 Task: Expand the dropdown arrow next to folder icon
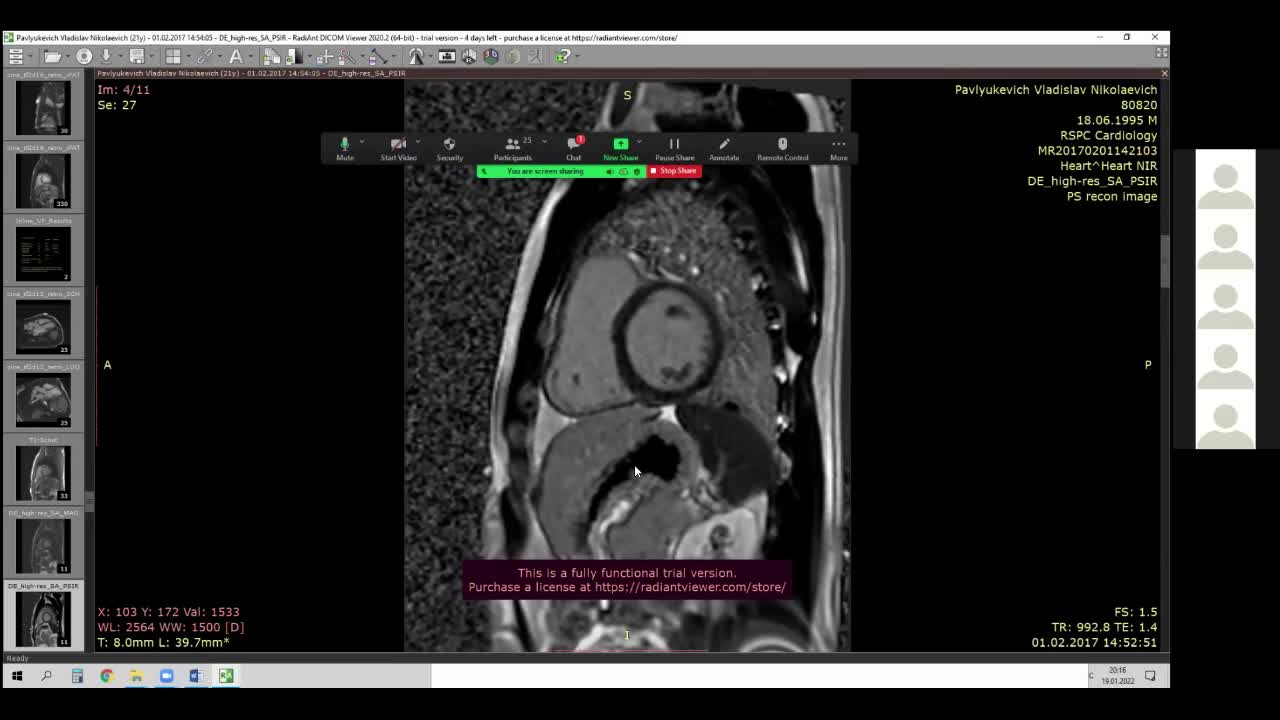tap(69, 56)
